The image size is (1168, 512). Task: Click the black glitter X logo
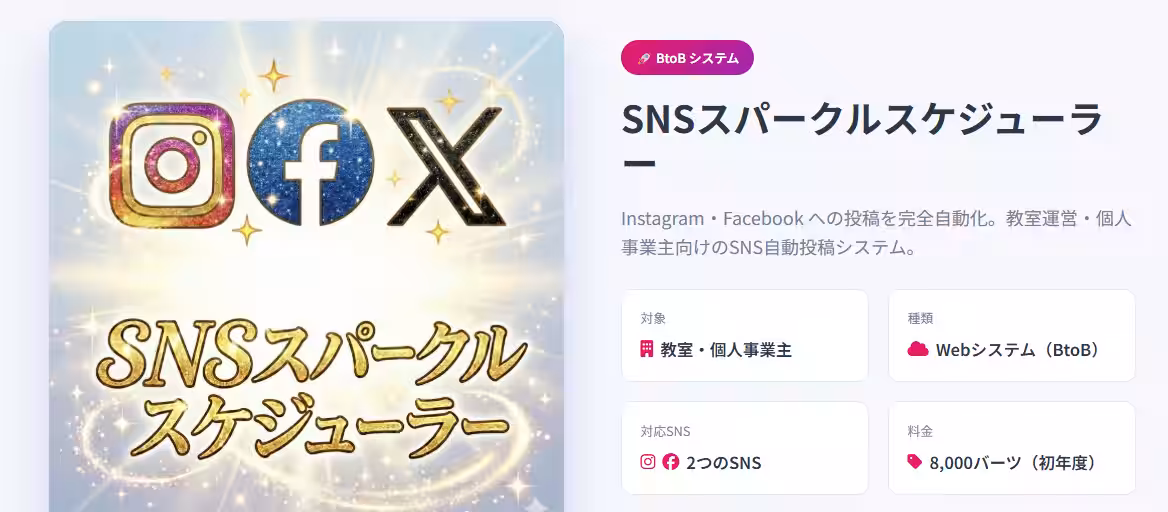tap(447, 166)
